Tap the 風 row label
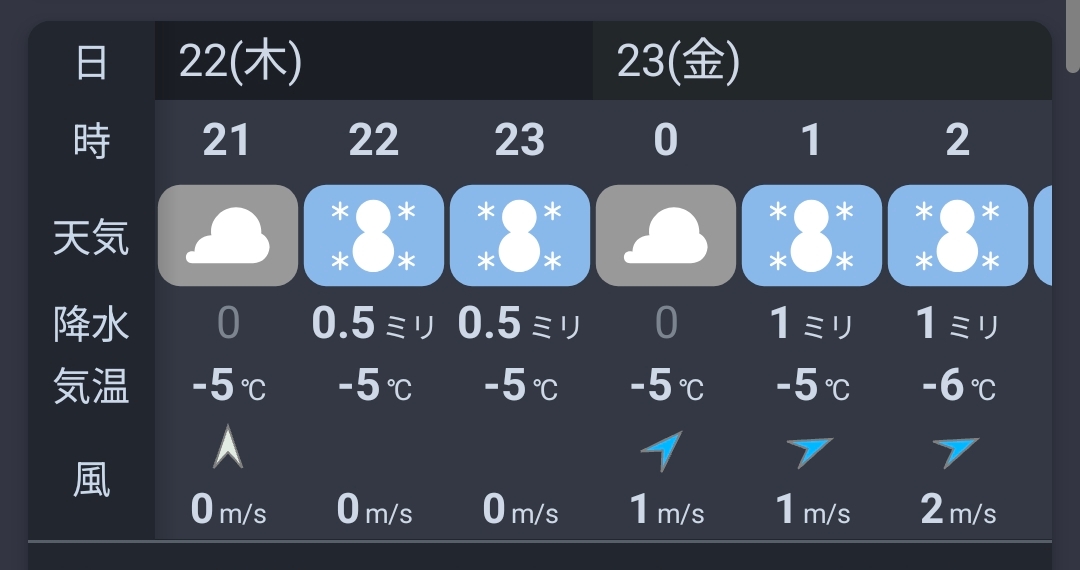The width and height of the screenshot is (1080, 570). click(x=91, y=482)
